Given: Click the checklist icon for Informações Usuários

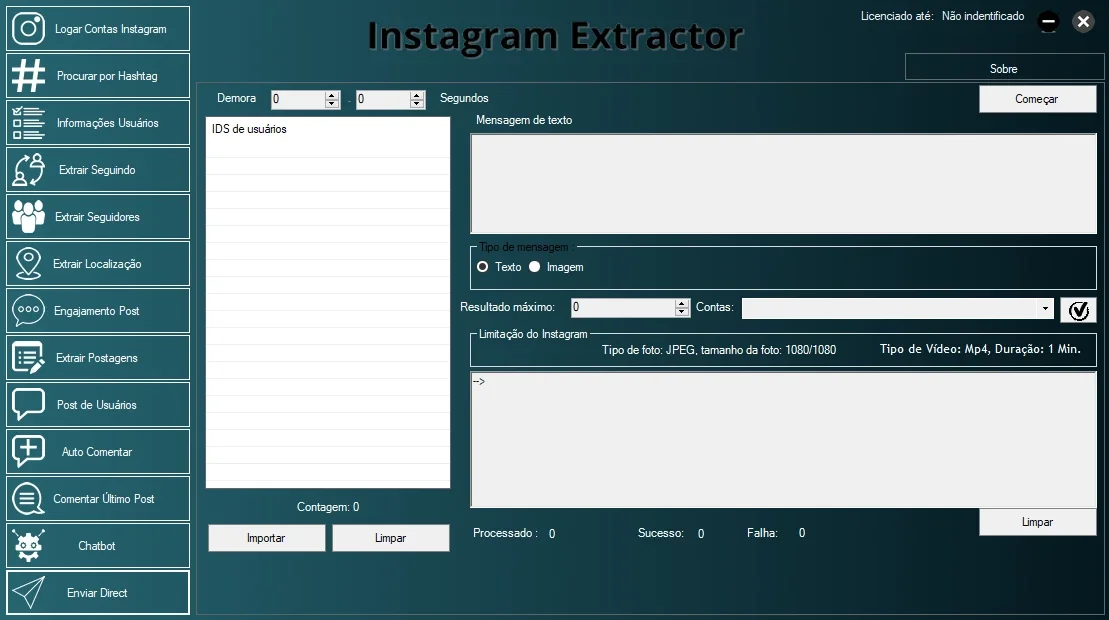Looking at the screenshot, I should (x=28, y=123).
